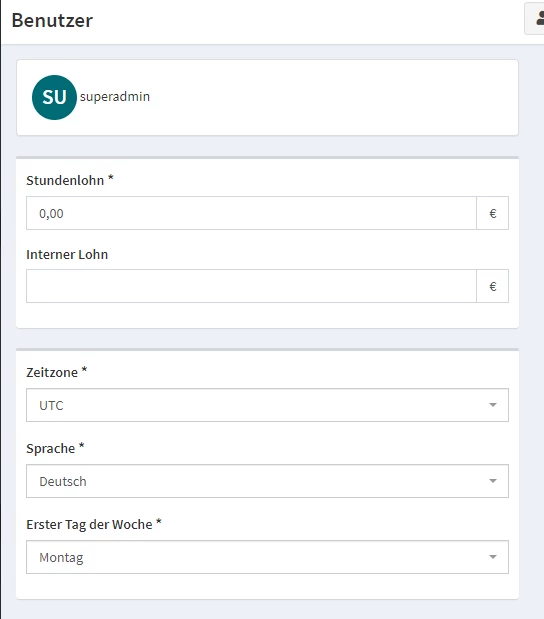This screenshot has height=619, width=544.
Task: Click the Sprache dropdown arrow
Action: (493, 481)
